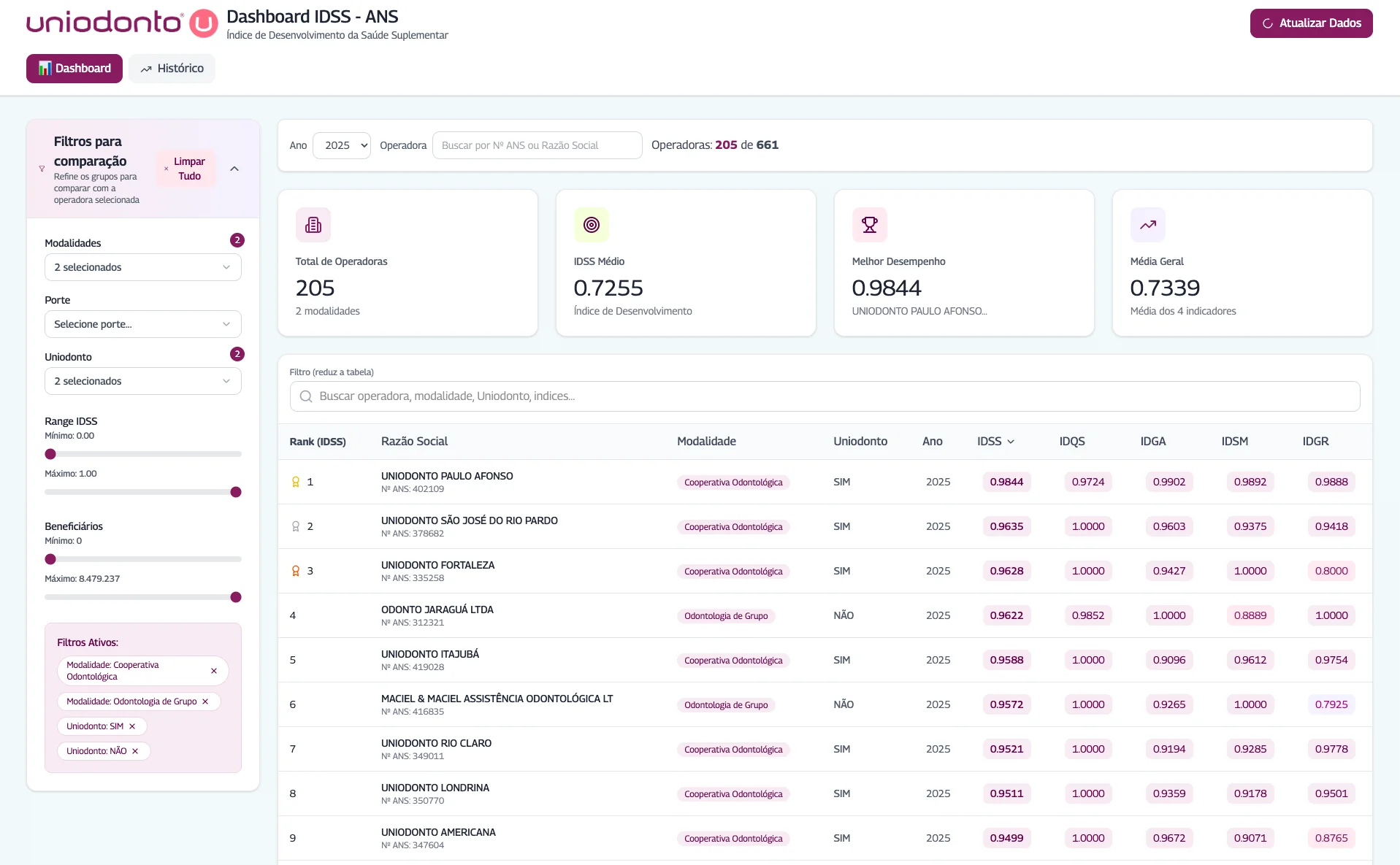Click the Uniodonto logo icon

pos(203,23)
